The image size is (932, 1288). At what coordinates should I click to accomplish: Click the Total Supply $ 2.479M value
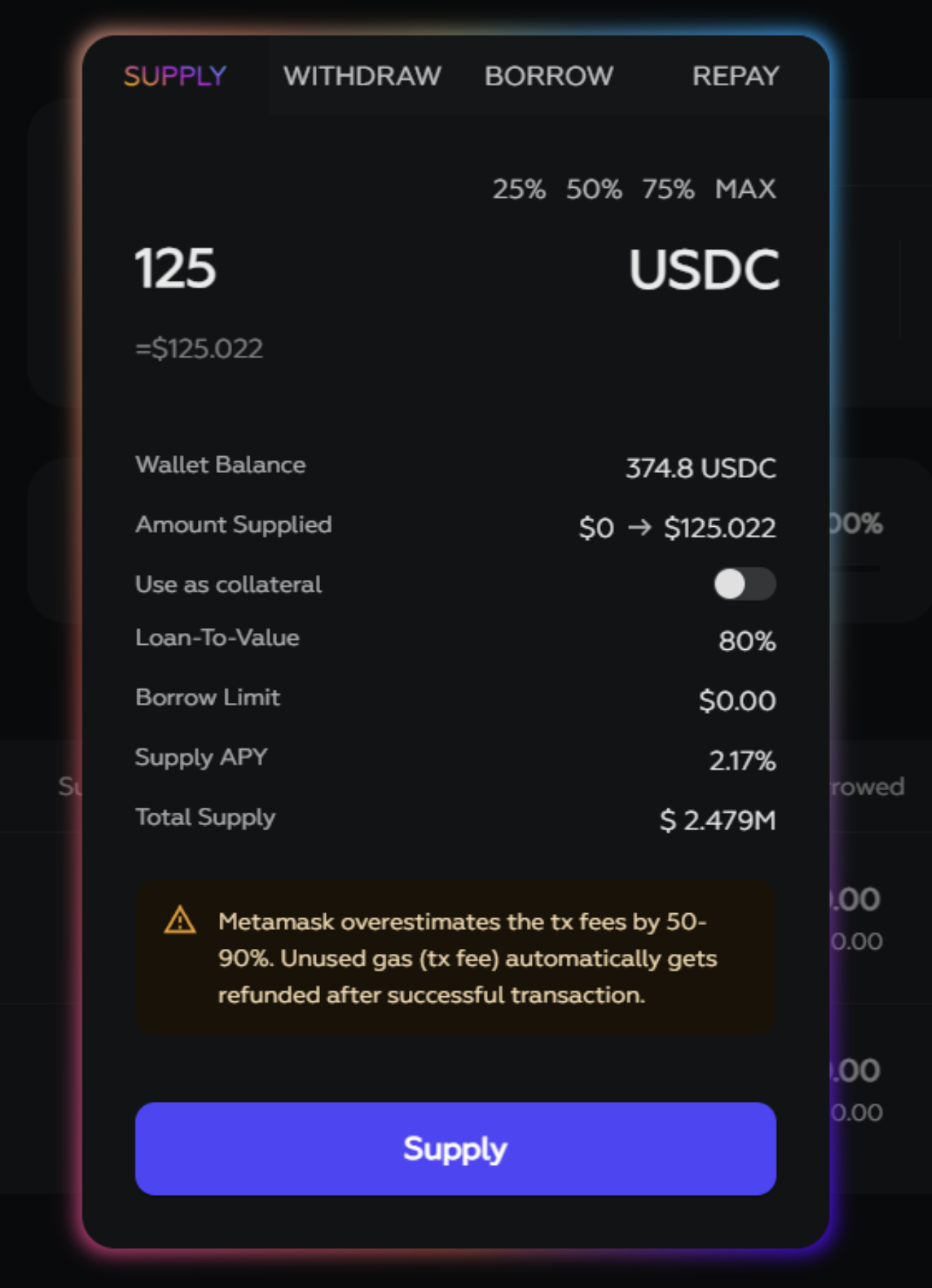(717, 820)
